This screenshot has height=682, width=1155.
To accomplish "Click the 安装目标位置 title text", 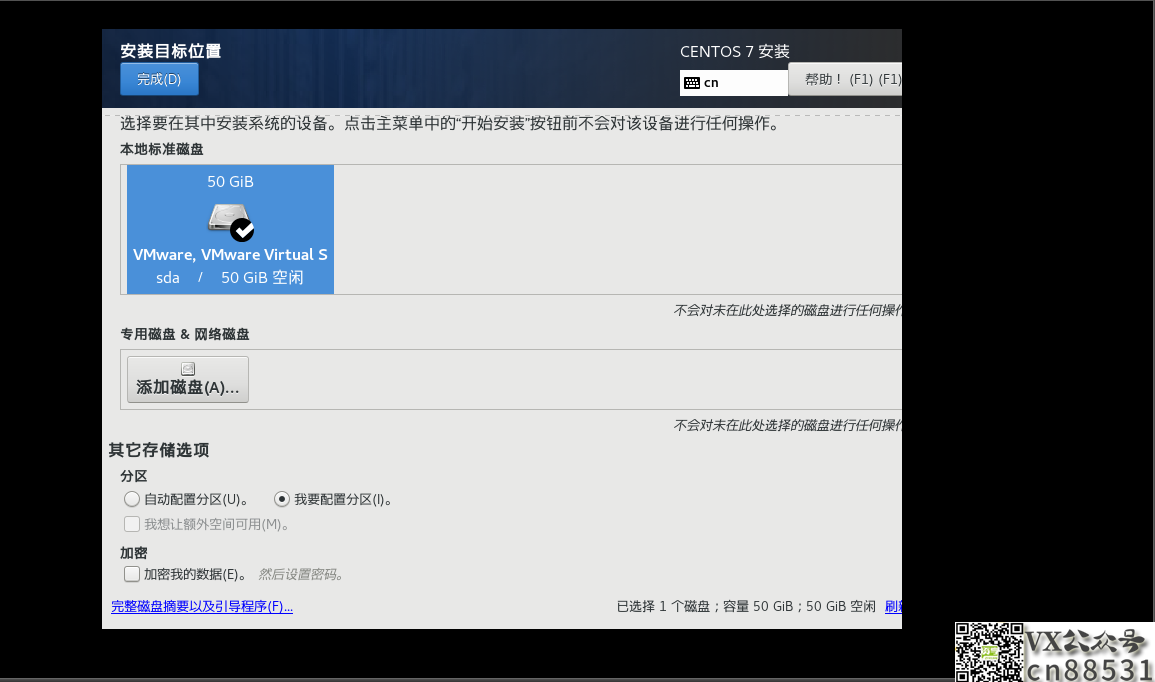I will (x=171, y=51).
